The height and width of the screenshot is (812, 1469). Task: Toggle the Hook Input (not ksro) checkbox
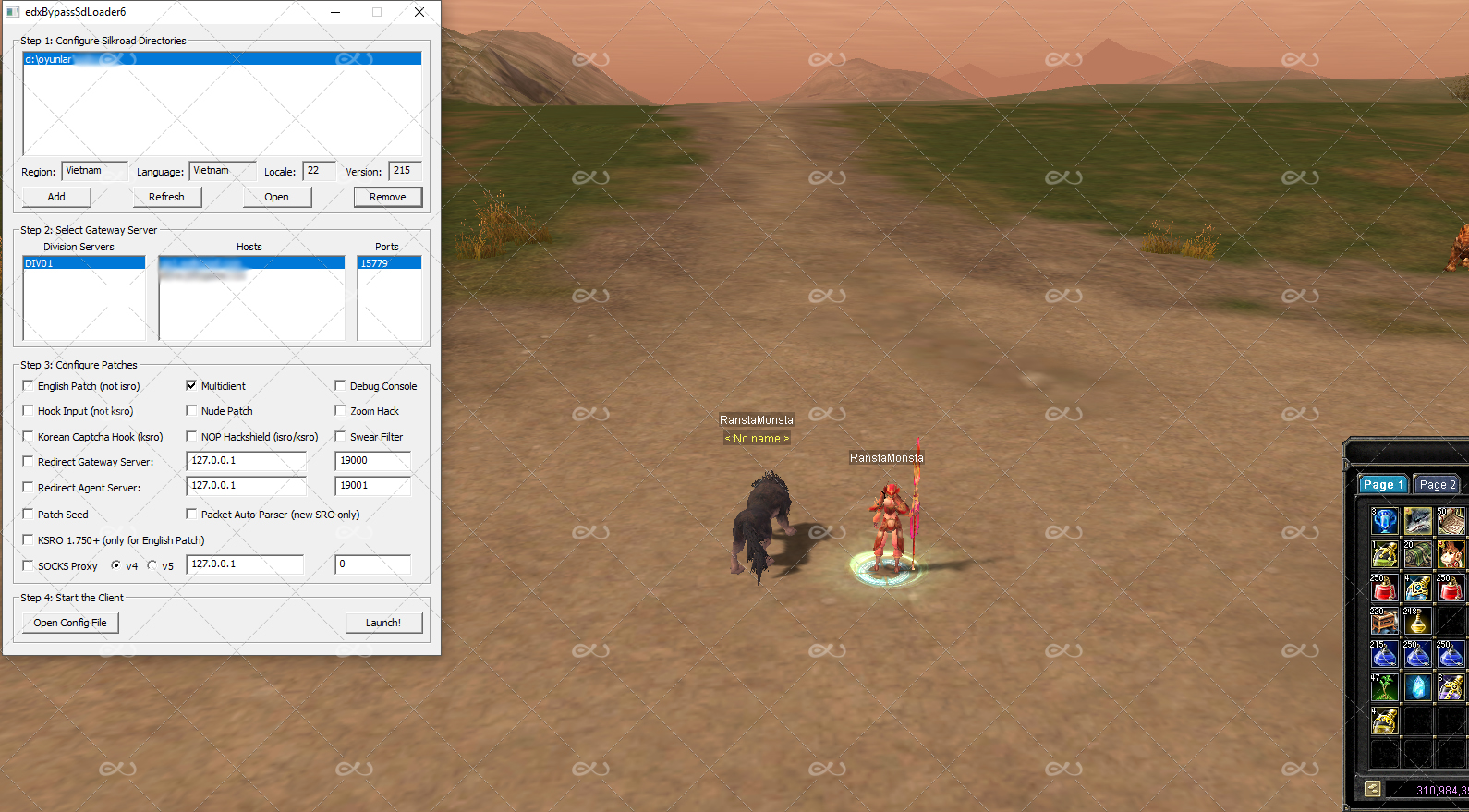(28, 410)
